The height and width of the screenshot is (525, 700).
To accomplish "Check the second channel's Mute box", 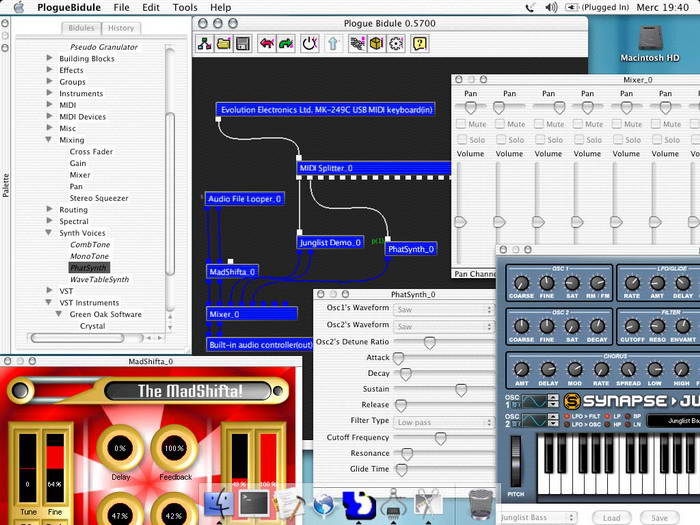I will tap(502, 124).
